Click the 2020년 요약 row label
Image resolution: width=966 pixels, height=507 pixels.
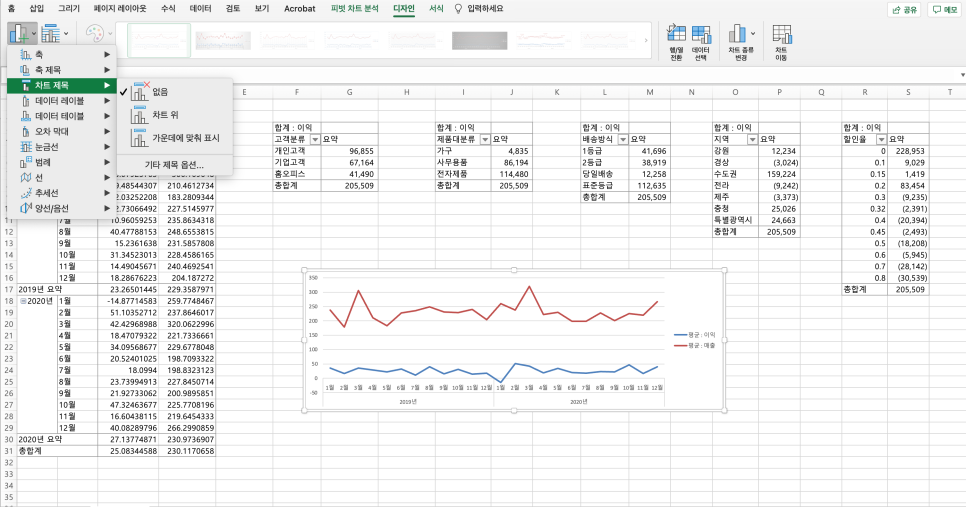click(x=40, y=440)
